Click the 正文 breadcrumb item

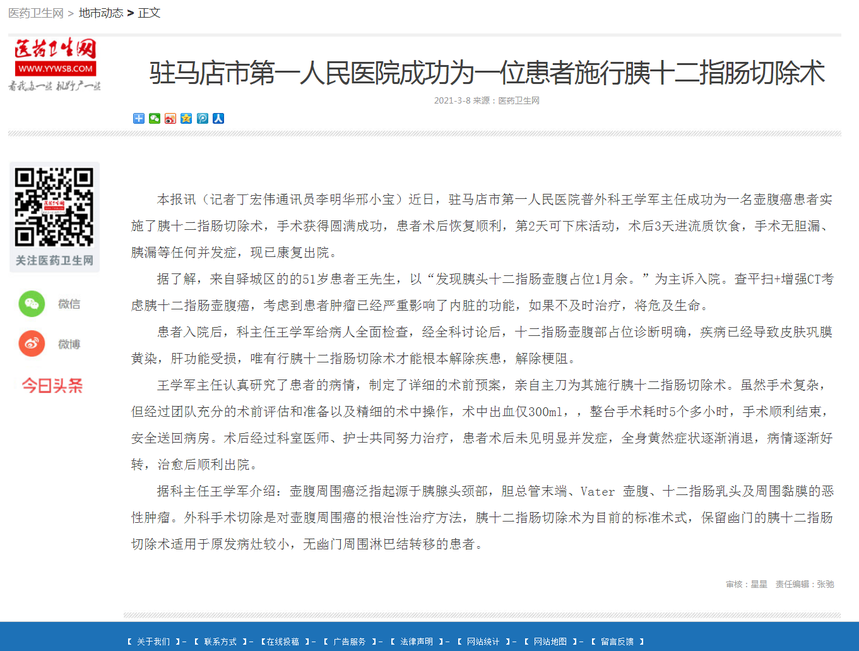[149, 13]
